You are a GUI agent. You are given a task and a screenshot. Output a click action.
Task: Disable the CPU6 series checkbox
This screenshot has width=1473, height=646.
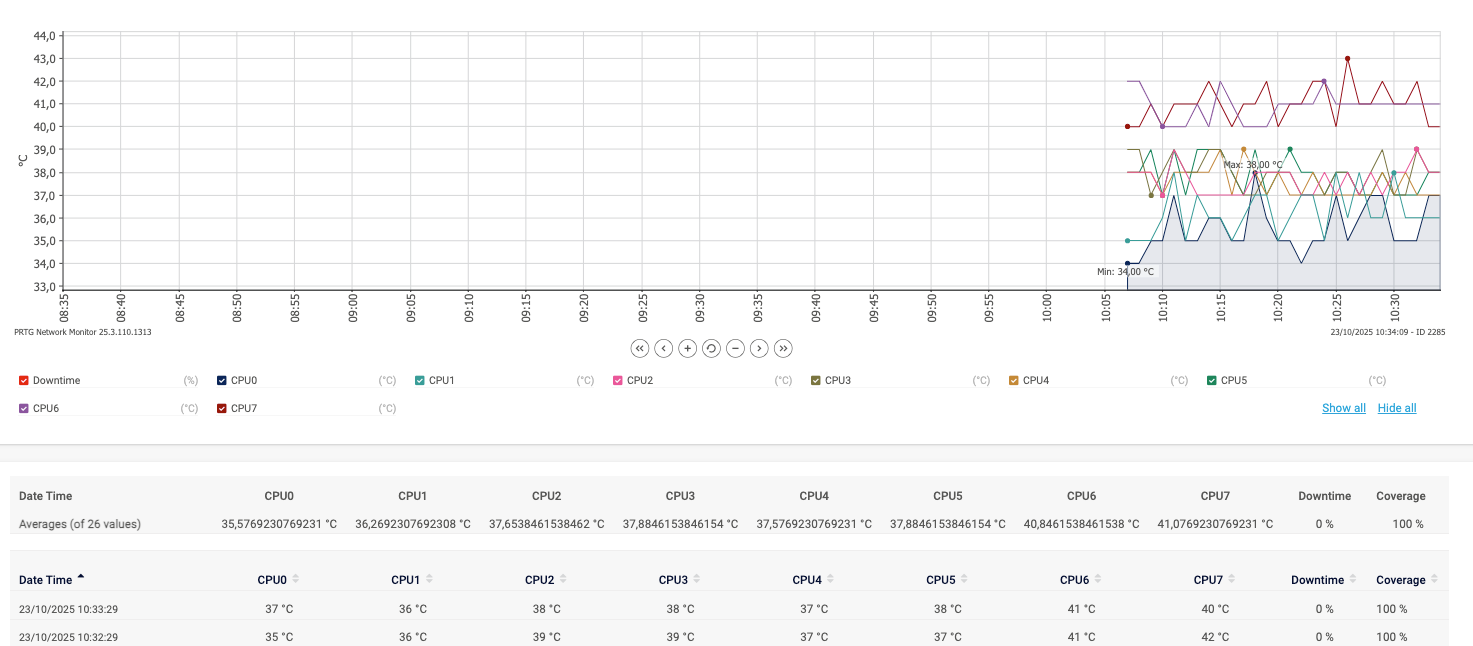click(24, 408)
